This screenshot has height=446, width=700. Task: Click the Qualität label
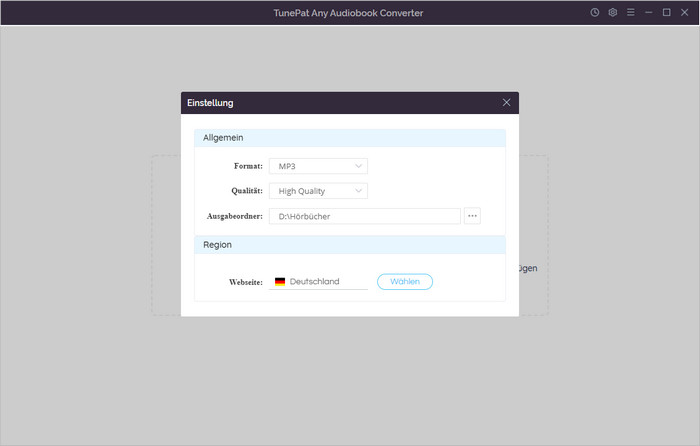pyautogui.click(x=247, y=191)
